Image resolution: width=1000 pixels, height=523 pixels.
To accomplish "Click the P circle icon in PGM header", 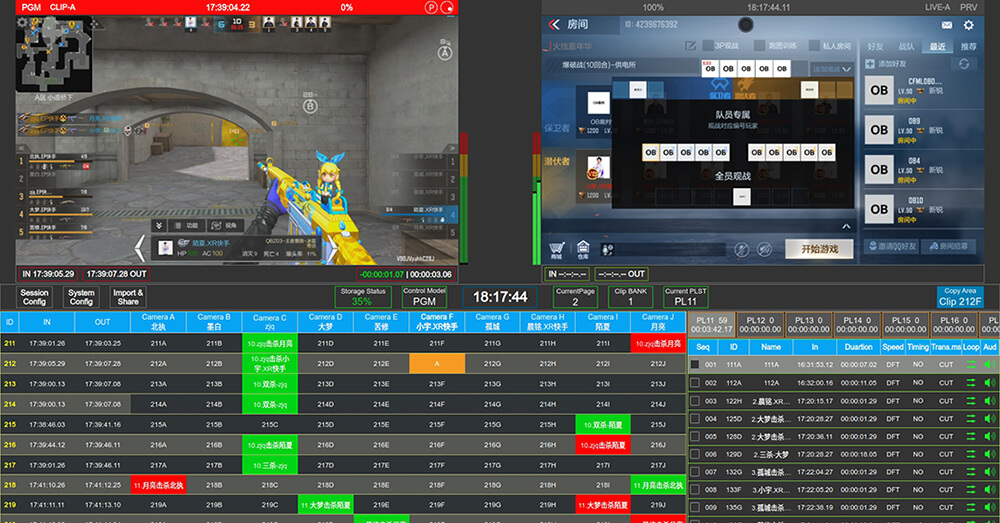I will click(x=430, y=7).
